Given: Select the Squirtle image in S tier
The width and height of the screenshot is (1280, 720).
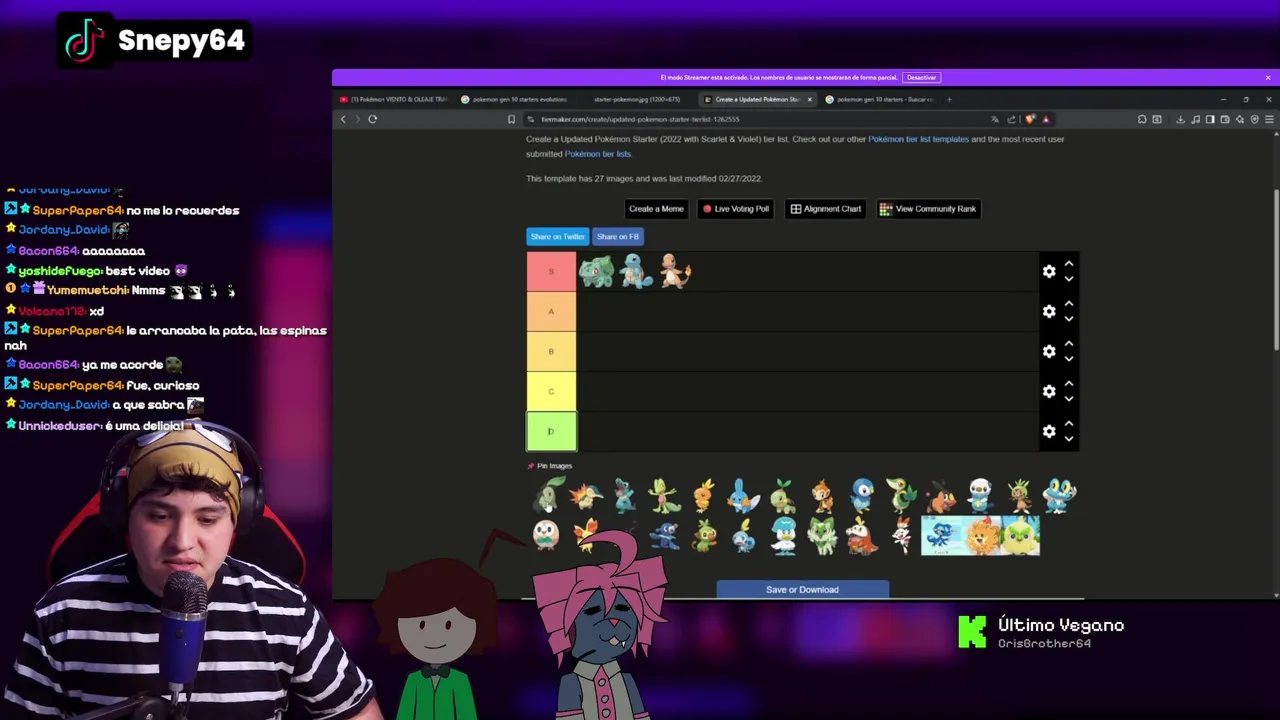Looking at the screenshot, I should point(636,271).
